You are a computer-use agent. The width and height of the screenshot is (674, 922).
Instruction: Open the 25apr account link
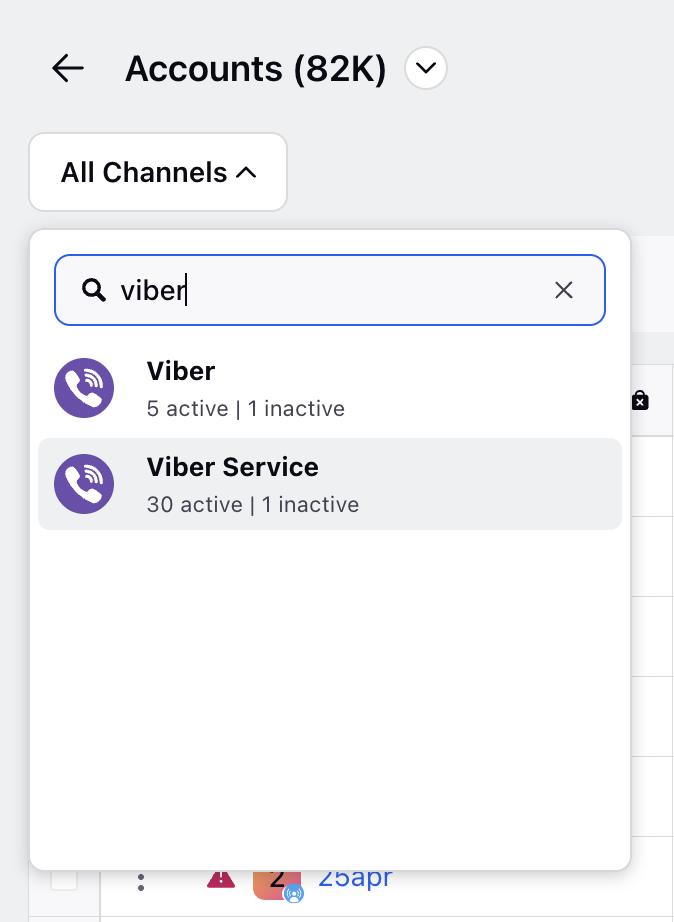(x=355, y=878)
